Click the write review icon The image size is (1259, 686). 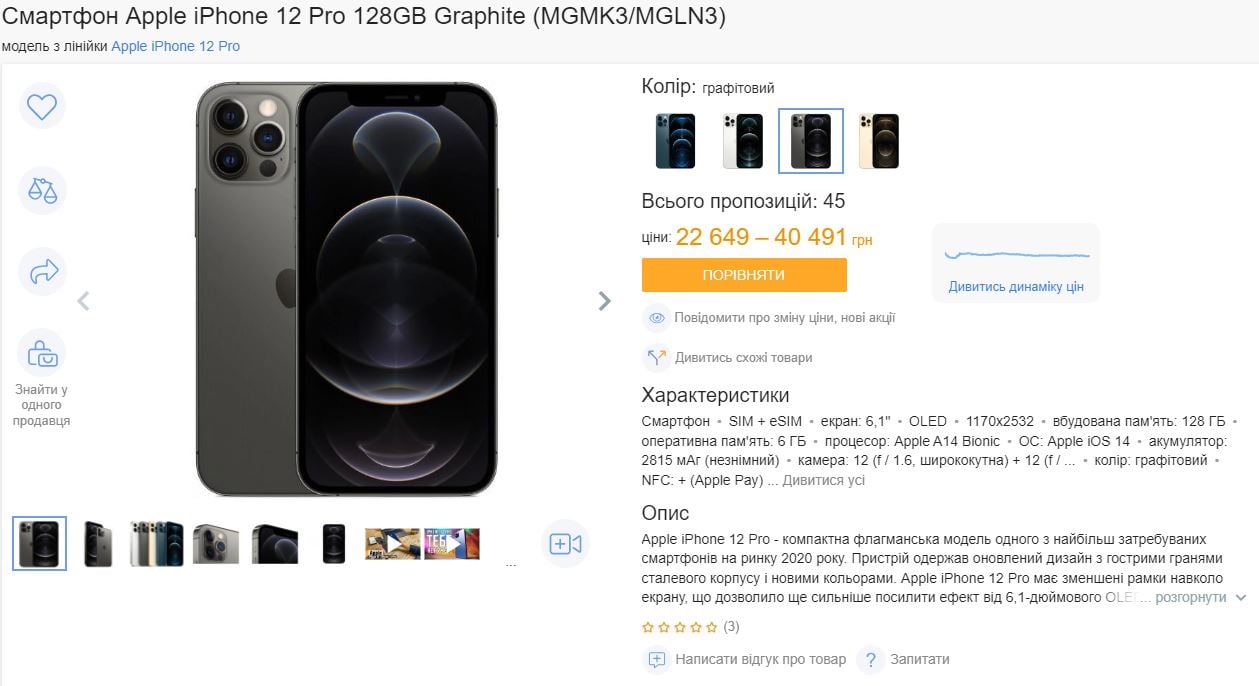[656, 660]
